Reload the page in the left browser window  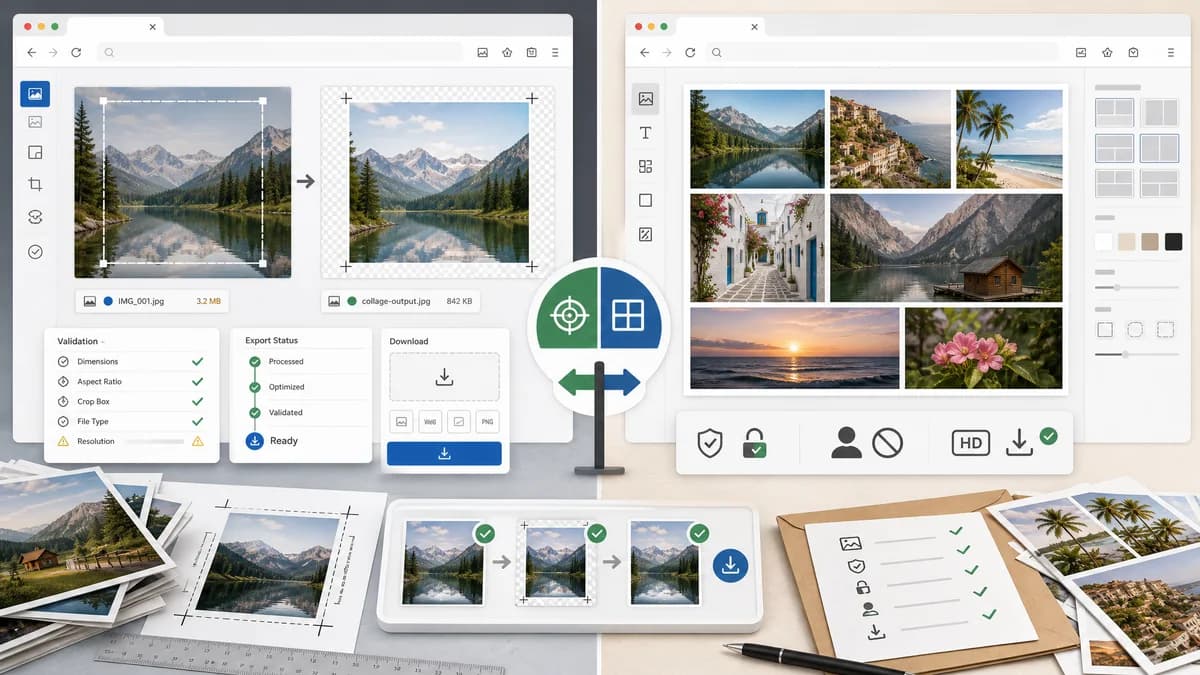[x=76, y=52]
